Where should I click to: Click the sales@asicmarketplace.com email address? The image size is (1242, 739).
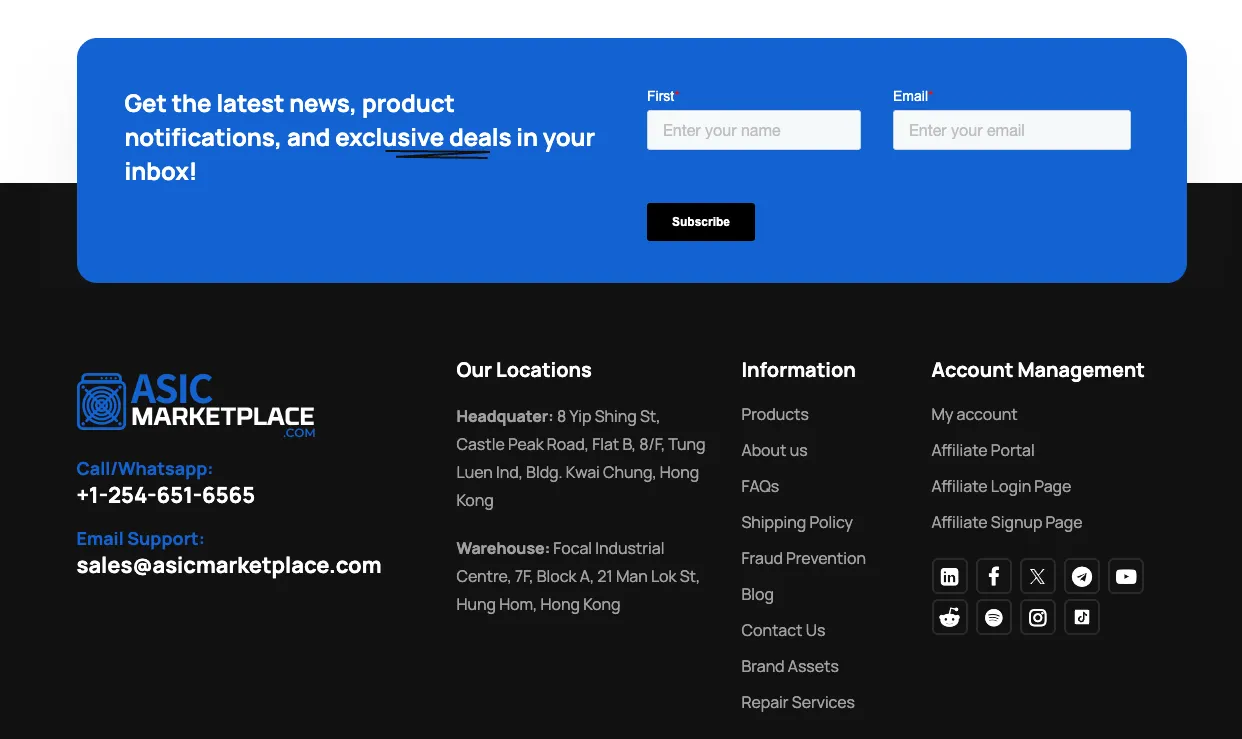229,565
